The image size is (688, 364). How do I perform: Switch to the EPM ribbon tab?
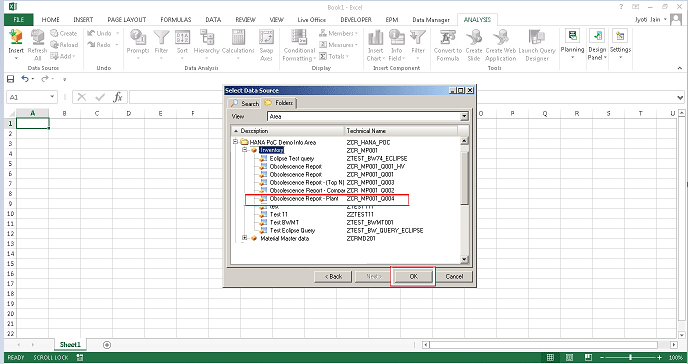(391, 20)
